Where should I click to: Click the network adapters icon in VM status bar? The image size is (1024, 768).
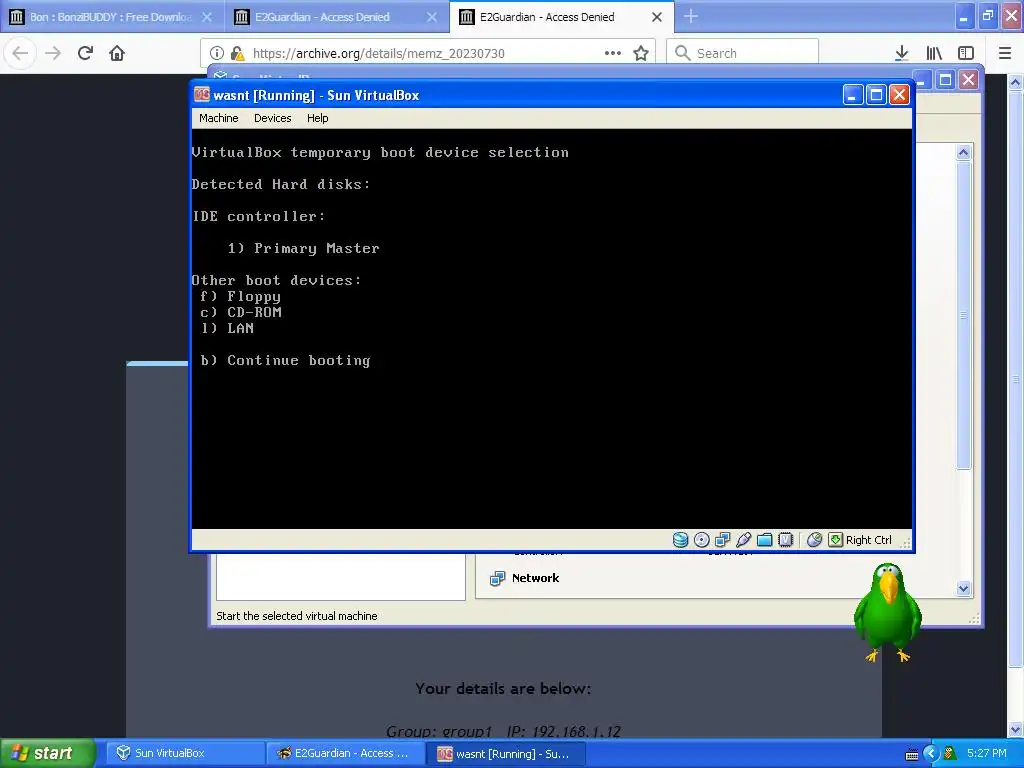tap(722, 539)
